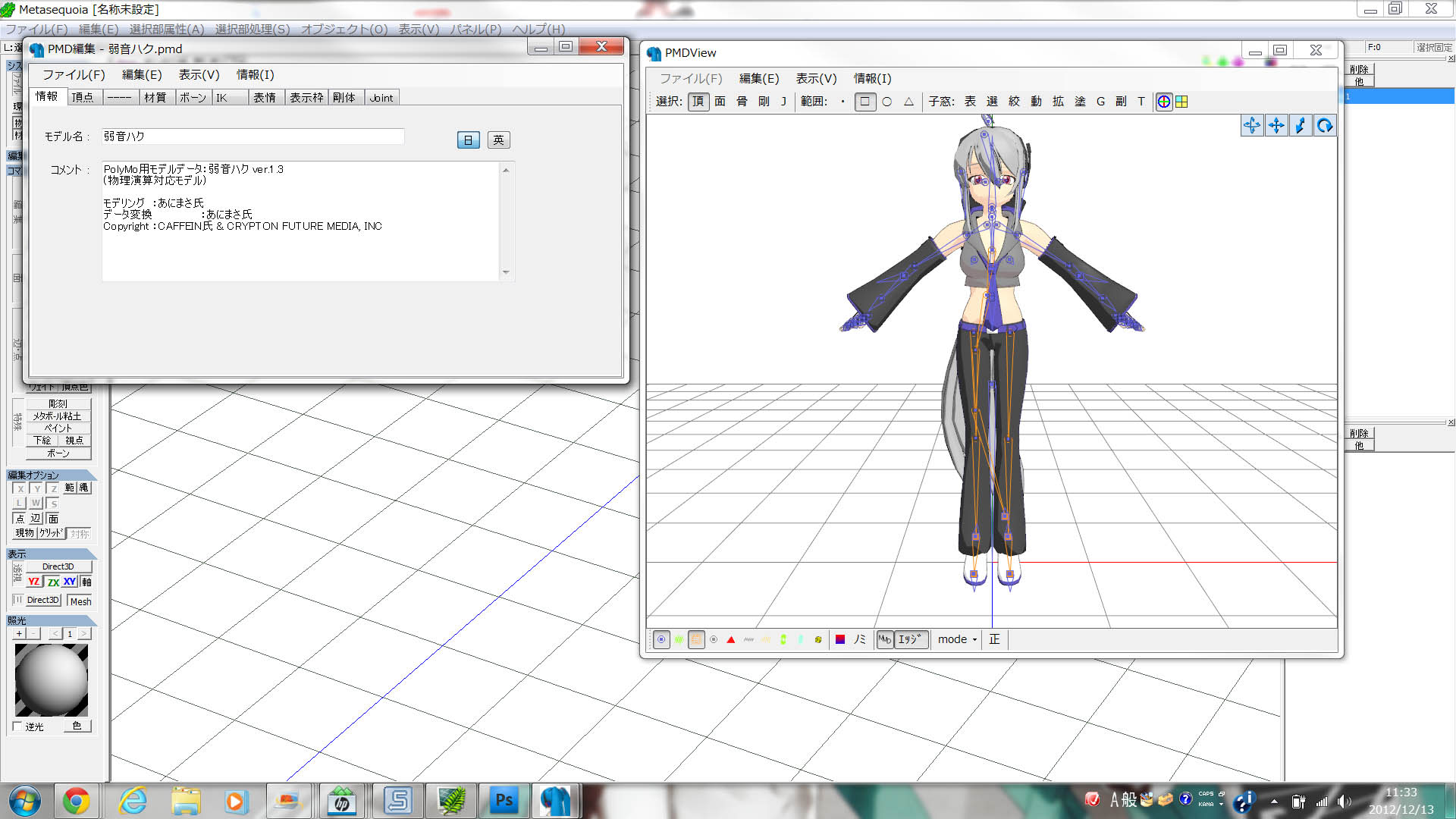Open 情報(I) menu in PMDView window

872,79
